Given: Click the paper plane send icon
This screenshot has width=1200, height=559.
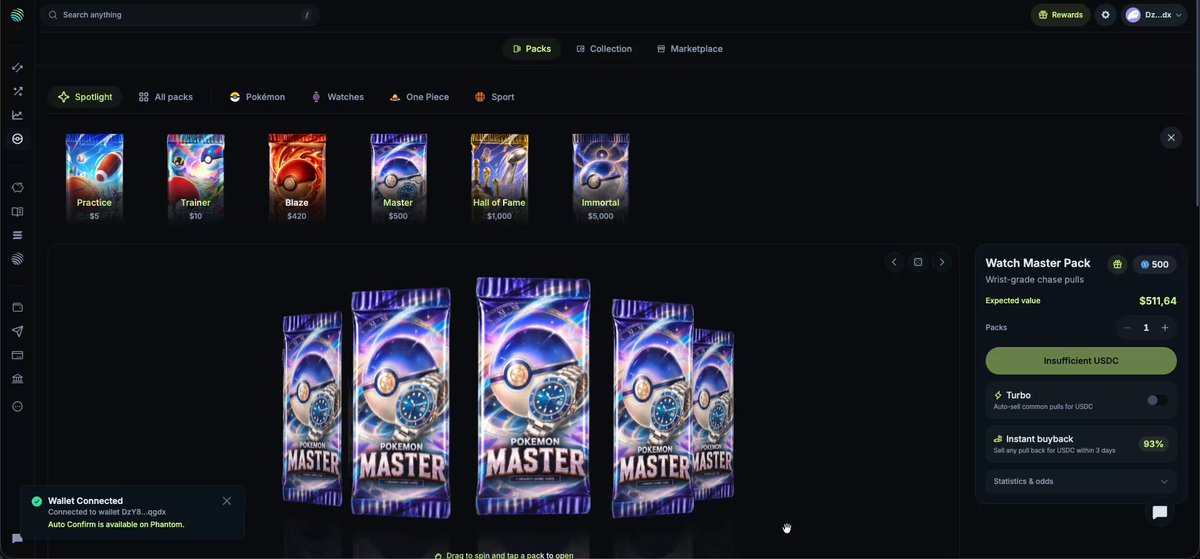Looking at the screenshot, I should click(17, 331).
